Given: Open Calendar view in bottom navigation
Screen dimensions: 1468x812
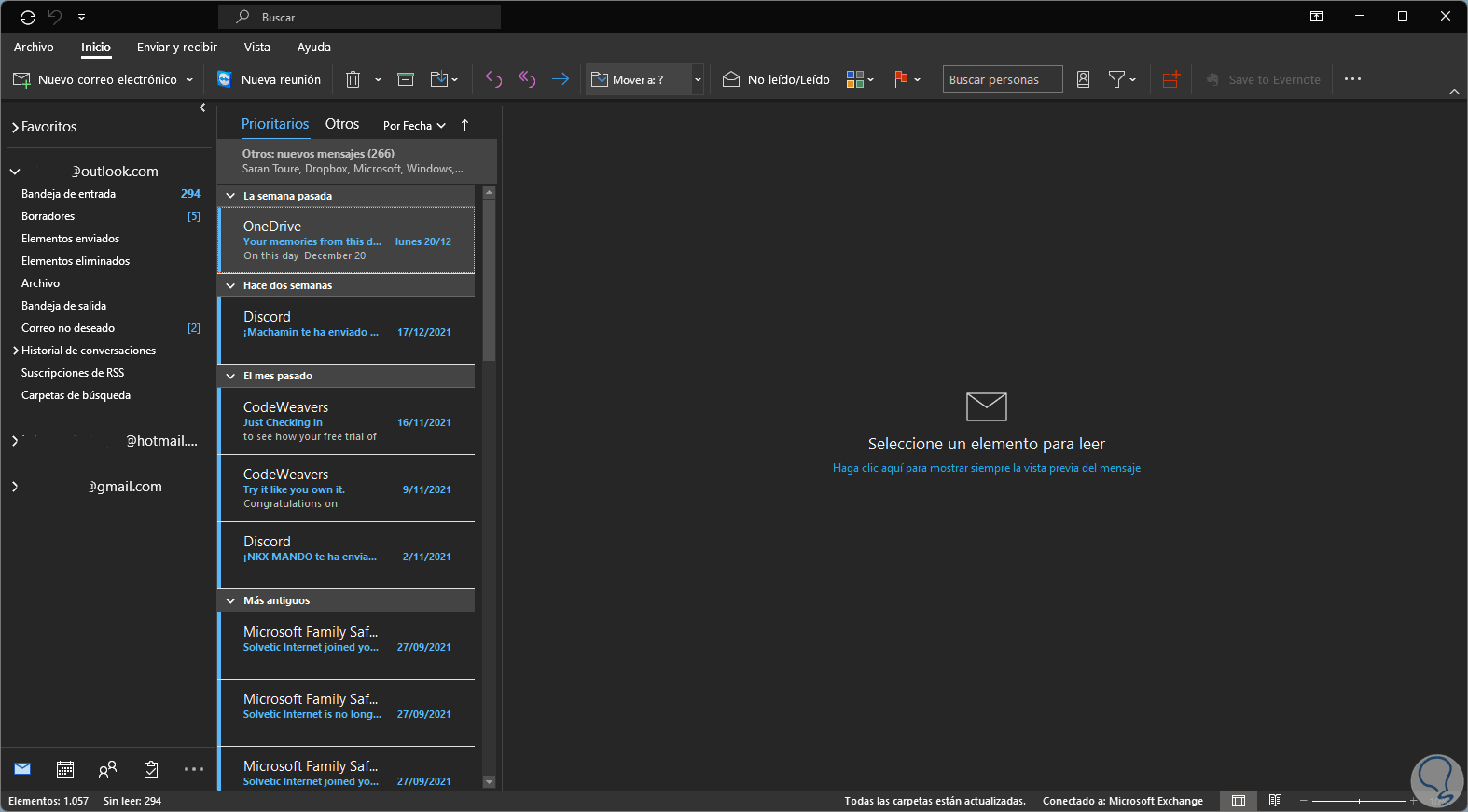Looking at the screenshot, I should click(x=65, y=769).
